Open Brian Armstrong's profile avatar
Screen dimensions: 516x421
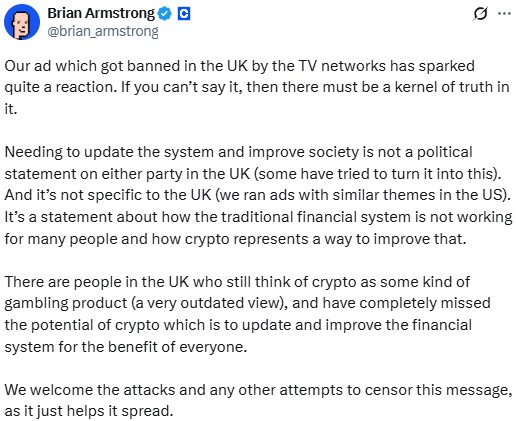tap(22, 22)
